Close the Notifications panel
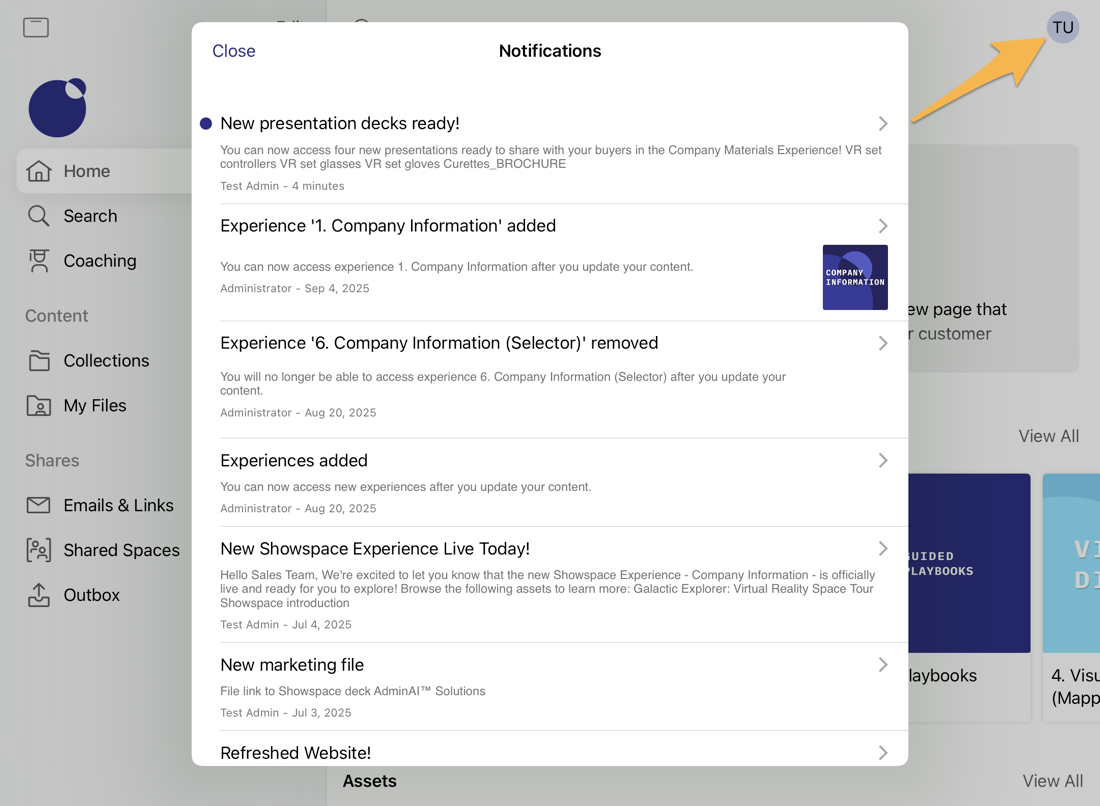 (233, 50)
